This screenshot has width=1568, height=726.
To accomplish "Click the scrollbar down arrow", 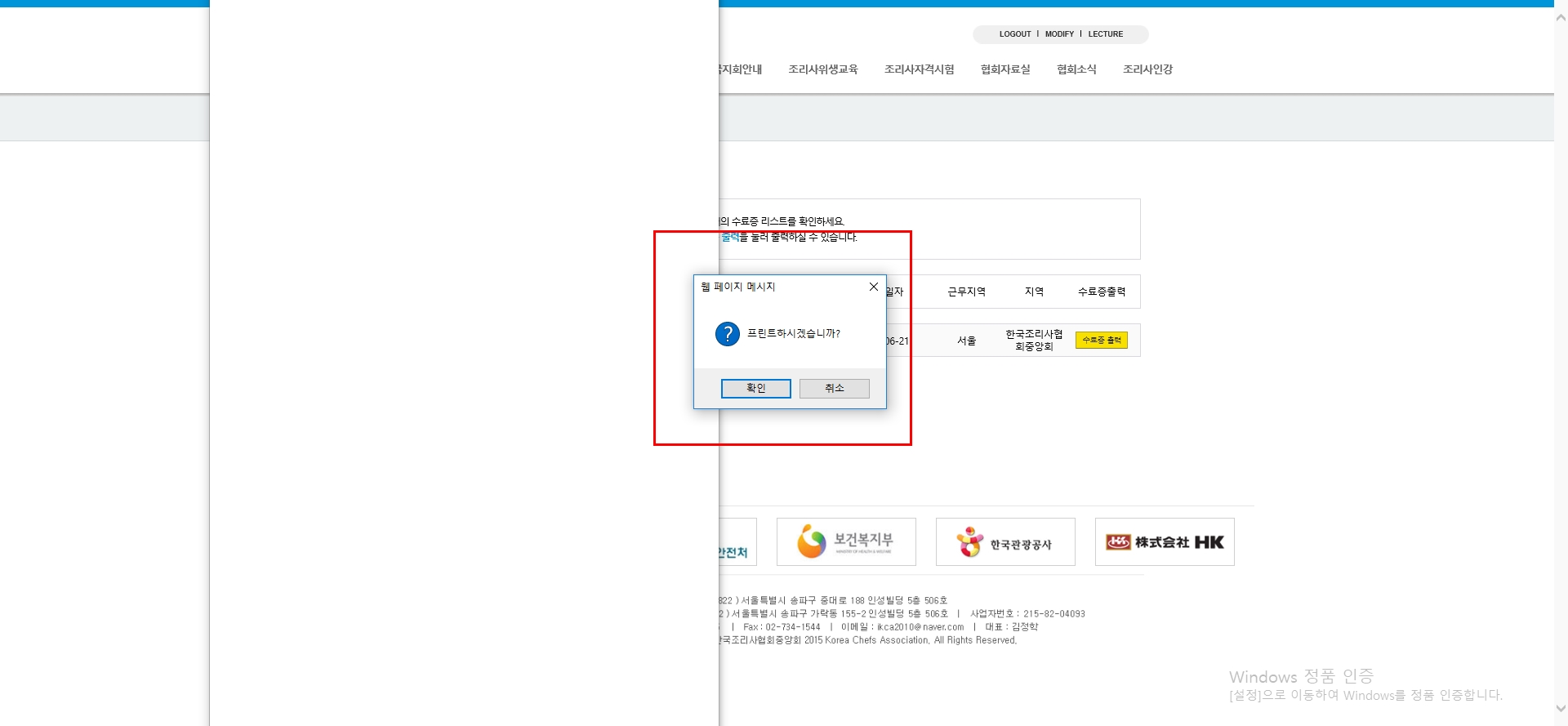I will tap(1561, 709).
